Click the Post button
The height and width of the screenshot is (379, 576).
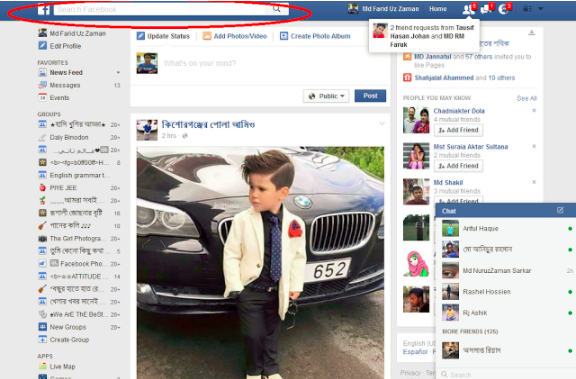pos(370,96)
